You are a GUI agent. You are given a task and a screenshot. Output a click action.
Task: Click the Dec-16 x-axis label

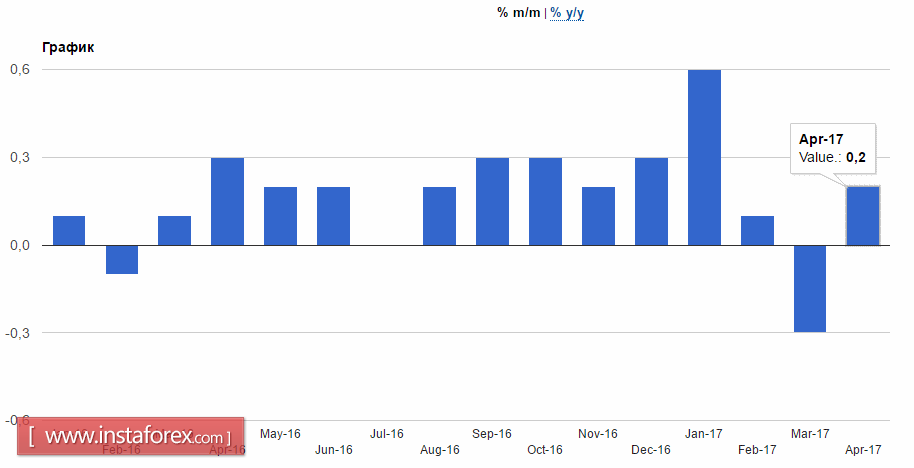(651, 449)
